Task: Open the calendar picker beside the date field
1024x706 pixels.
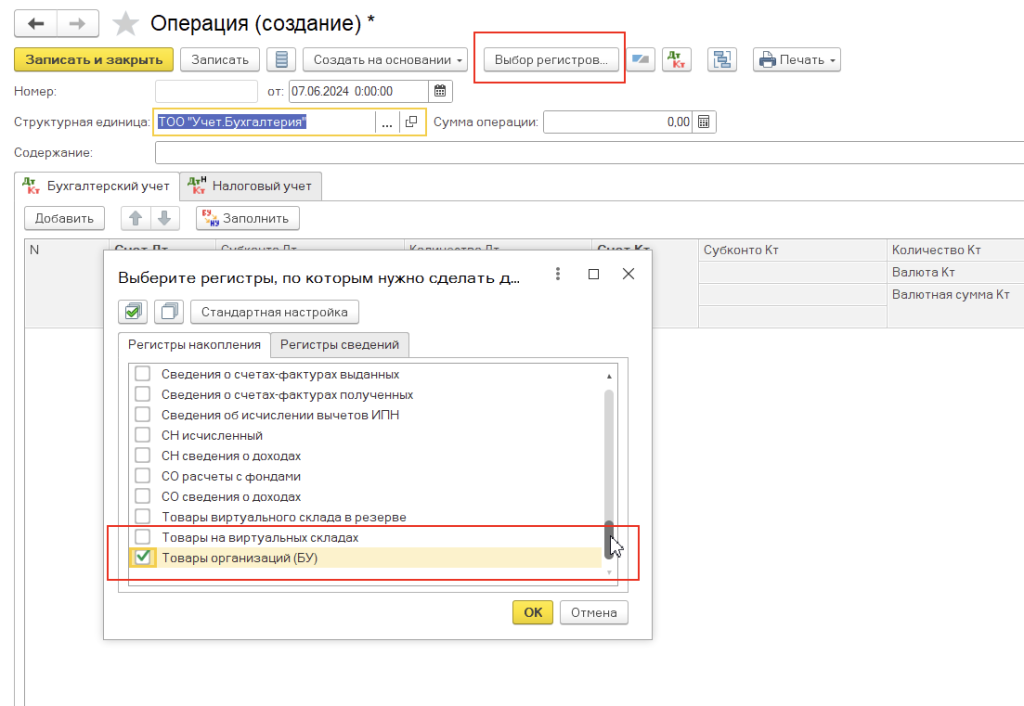Action: point(441,91)
